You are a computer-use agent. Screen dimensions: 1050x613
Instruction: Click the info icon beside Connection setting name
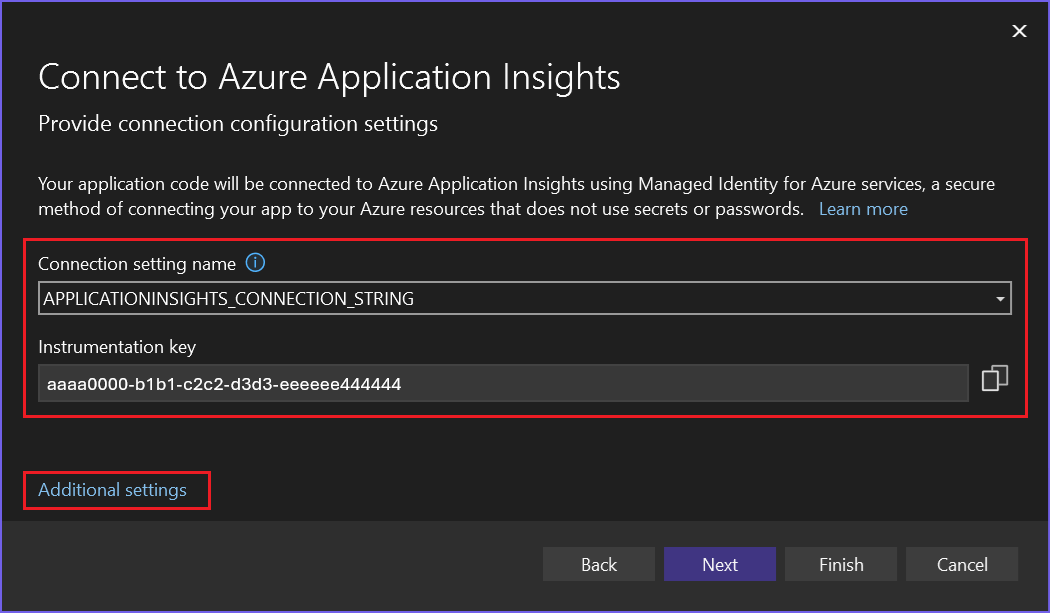[255, 262]
